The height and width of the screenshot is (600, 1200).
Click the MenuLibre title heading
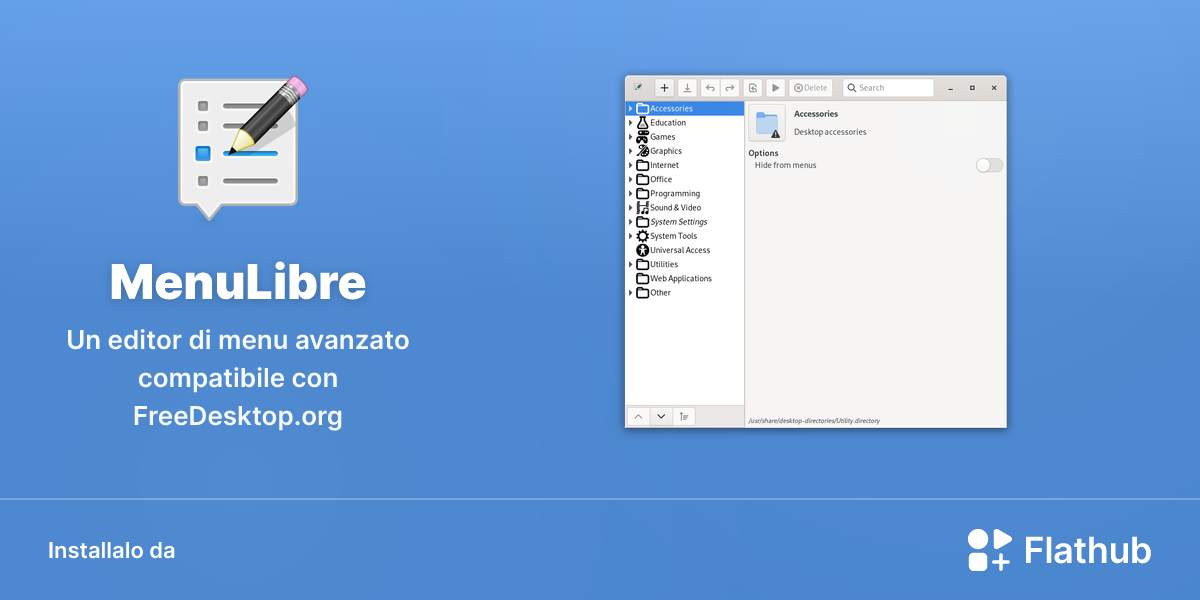point(238,283)
